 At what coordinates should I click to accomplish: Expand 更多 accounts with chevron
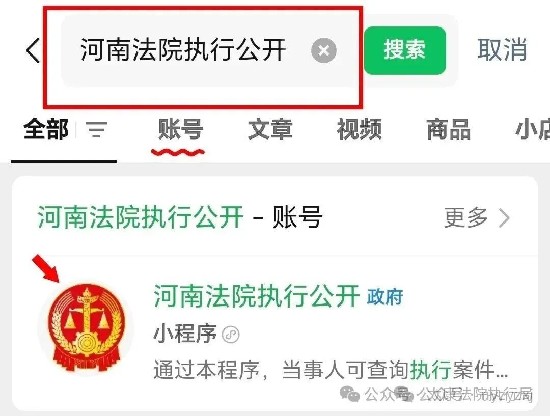click(x=477, y=217)
